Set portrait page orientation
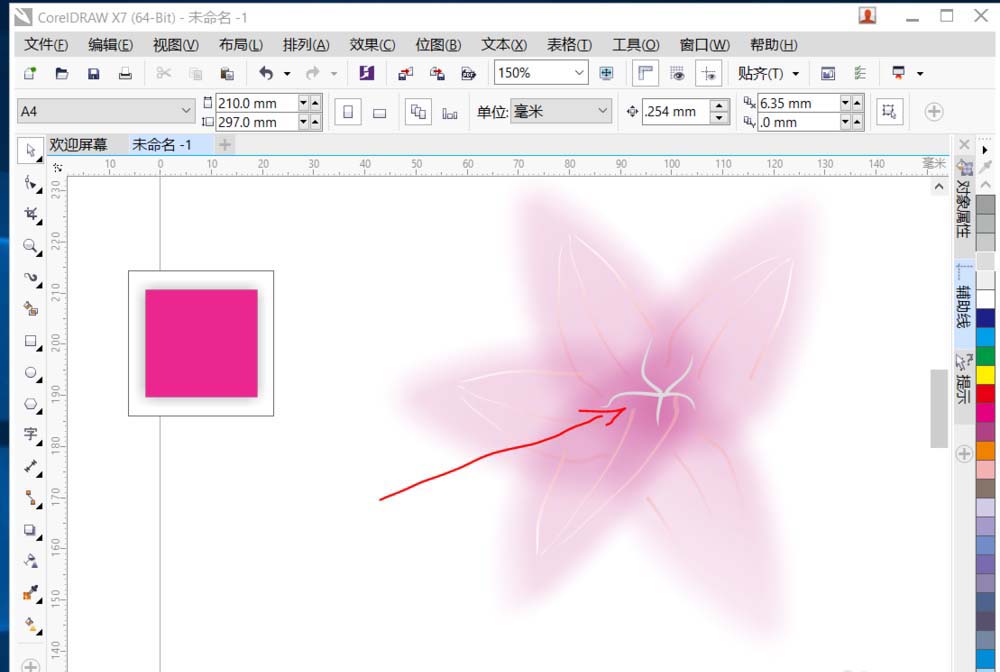This screenshot has height=672, width=1000. (x=348, y=112)
